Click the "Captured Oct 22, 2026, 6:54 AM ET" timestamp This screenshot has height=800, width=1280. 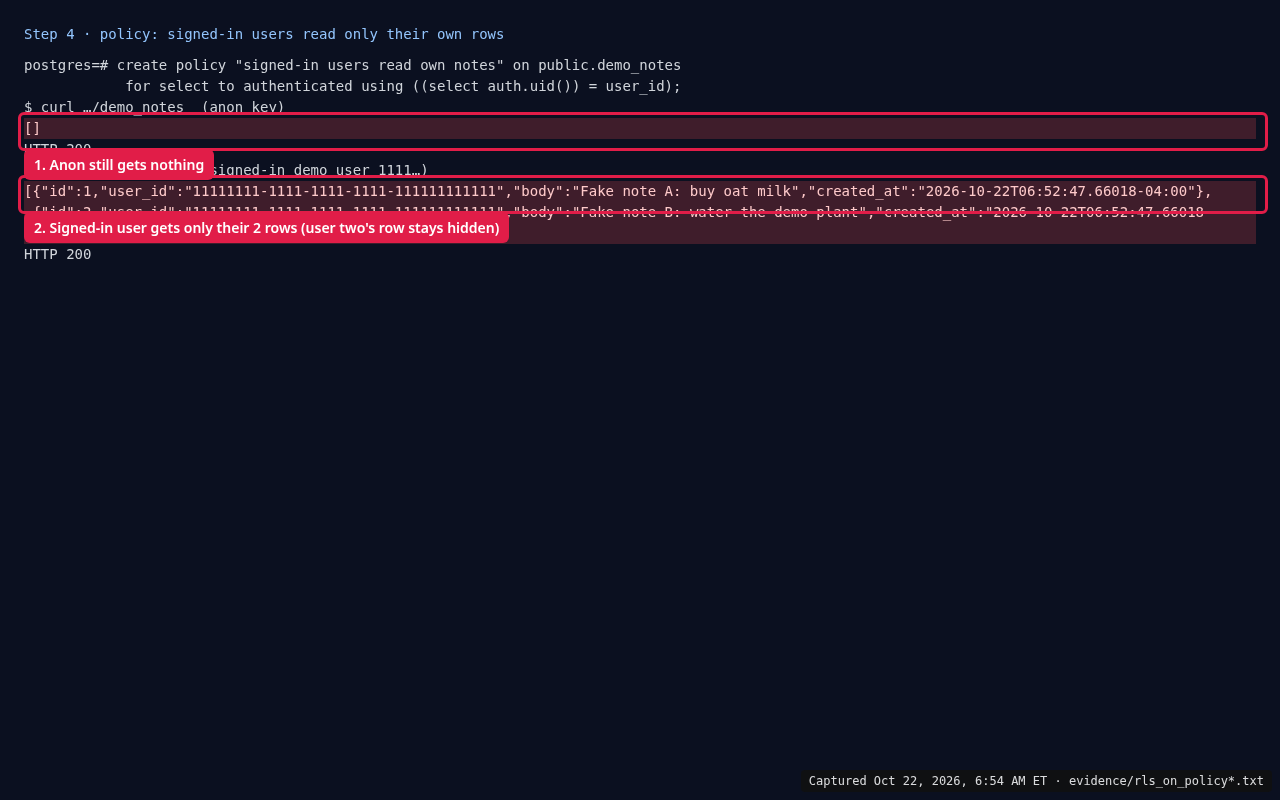click(928, 781)
